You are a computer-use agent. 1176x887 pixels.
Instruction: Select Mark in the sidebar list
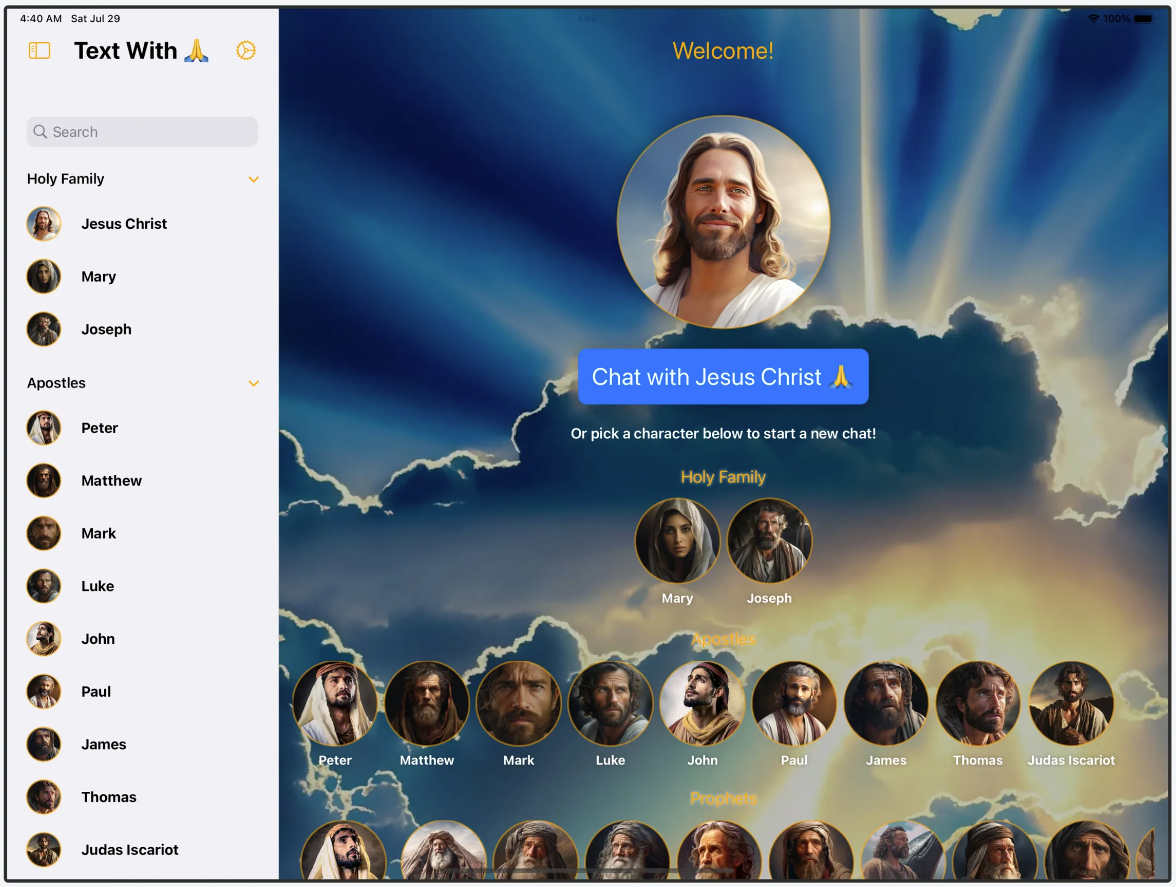pyautogui.click(x=142, y=533)
